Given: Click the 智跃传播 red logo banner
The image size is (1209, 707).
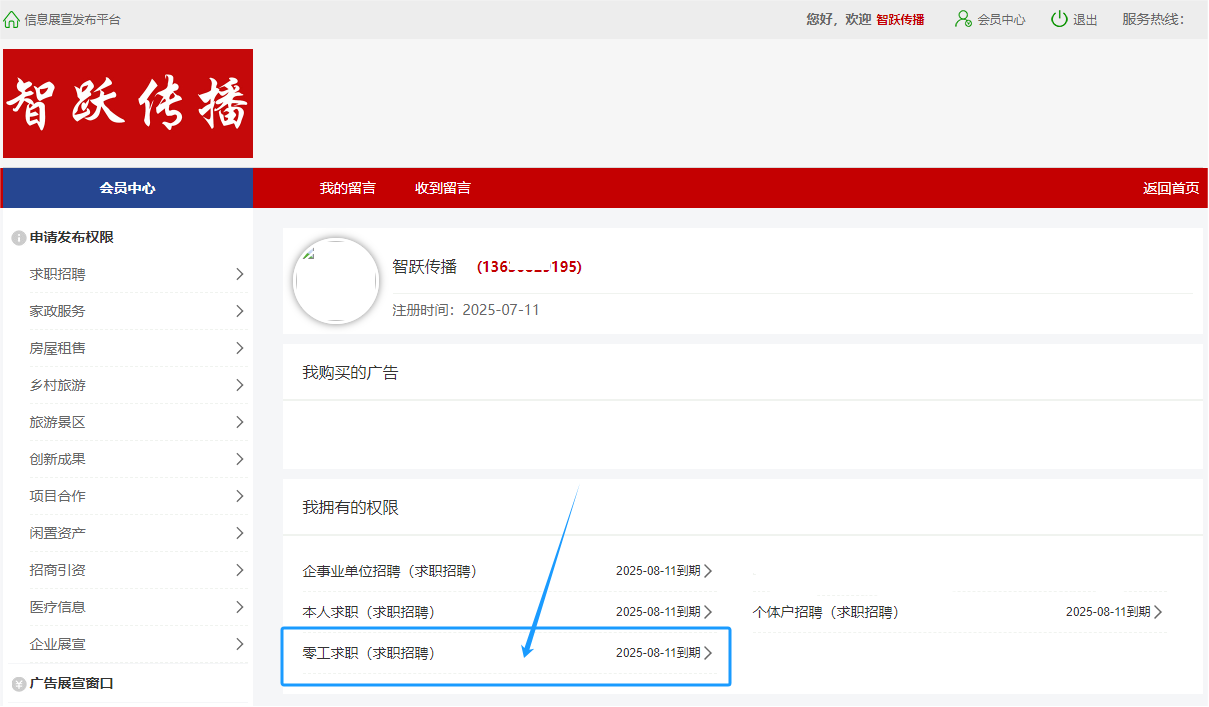Looking at the screenshot, I should pos(128,103).
